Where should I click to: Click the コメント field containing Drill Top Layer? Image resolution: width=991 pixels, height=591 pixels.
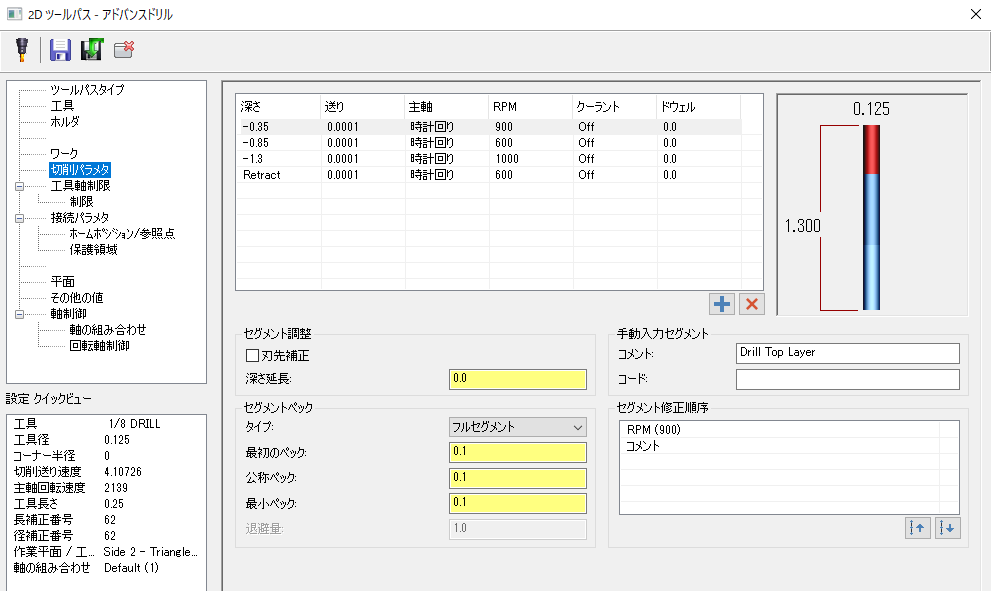point(847,354)
